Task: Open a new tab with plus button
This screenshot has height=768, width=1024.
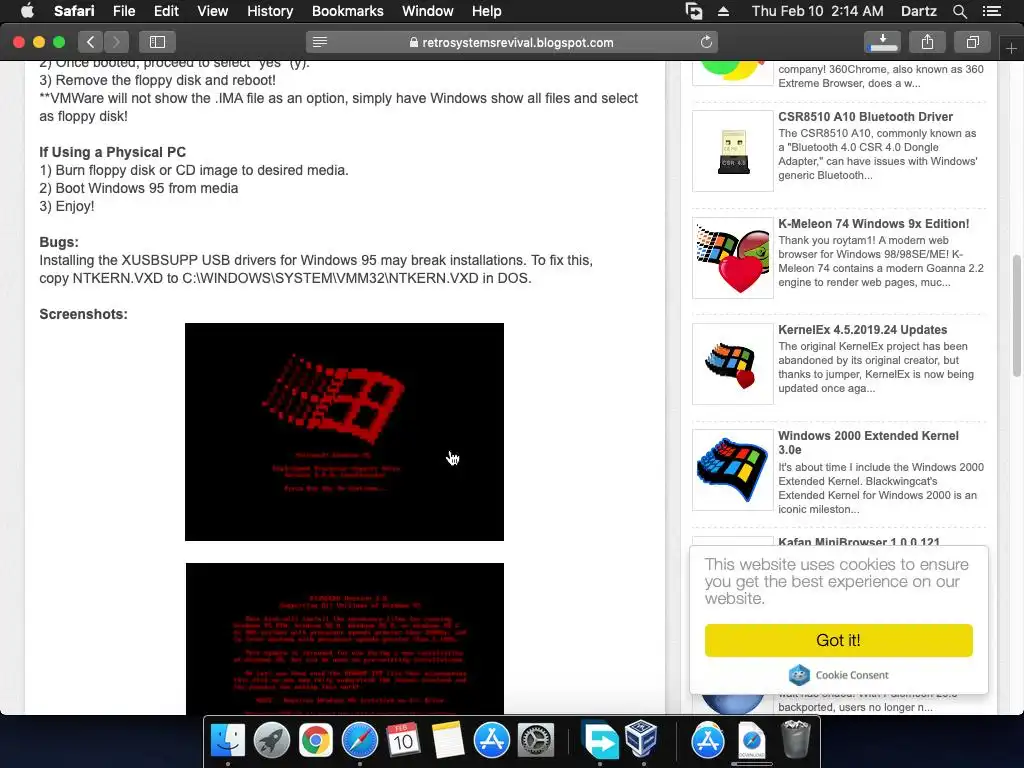Action: tap(1011, 49)
